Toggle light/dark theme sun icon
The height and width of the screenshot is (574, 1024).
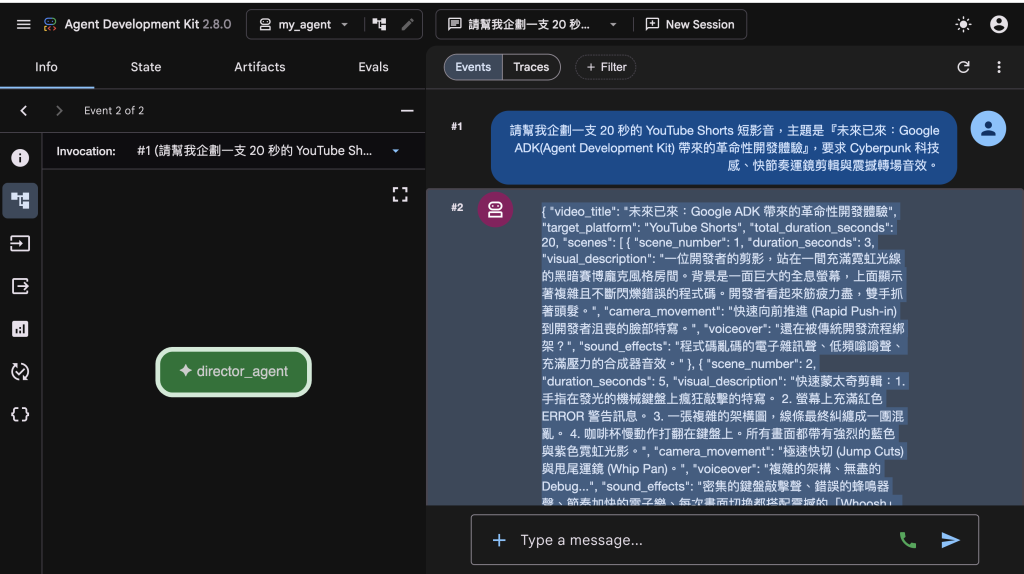coord(963,25)
